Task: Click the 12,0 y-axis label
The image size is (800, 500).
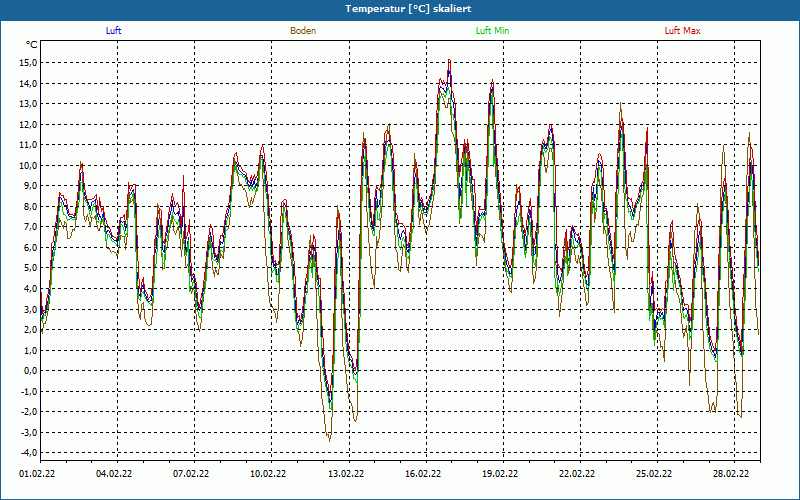Action: (x=29, y=124)
